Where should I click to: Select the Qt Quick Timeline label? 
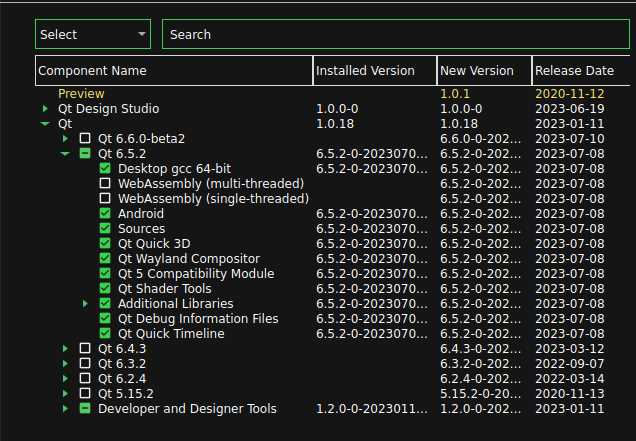click(x=171, y=334)
